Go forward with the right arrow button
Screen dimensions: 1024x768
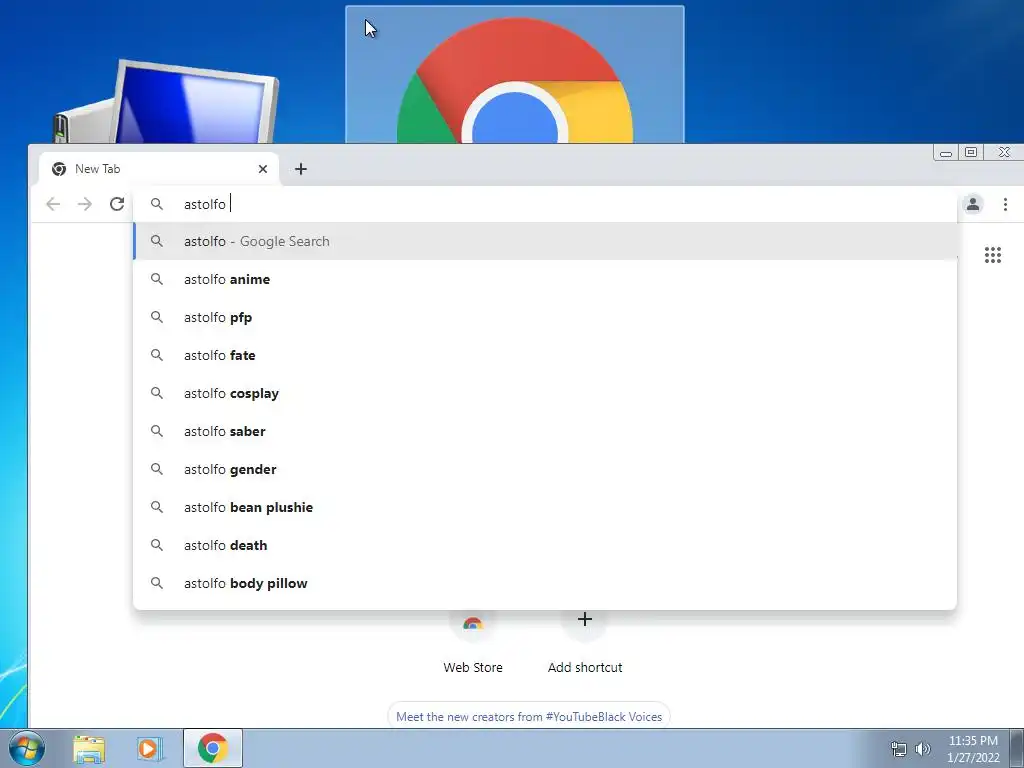point(85,204)
